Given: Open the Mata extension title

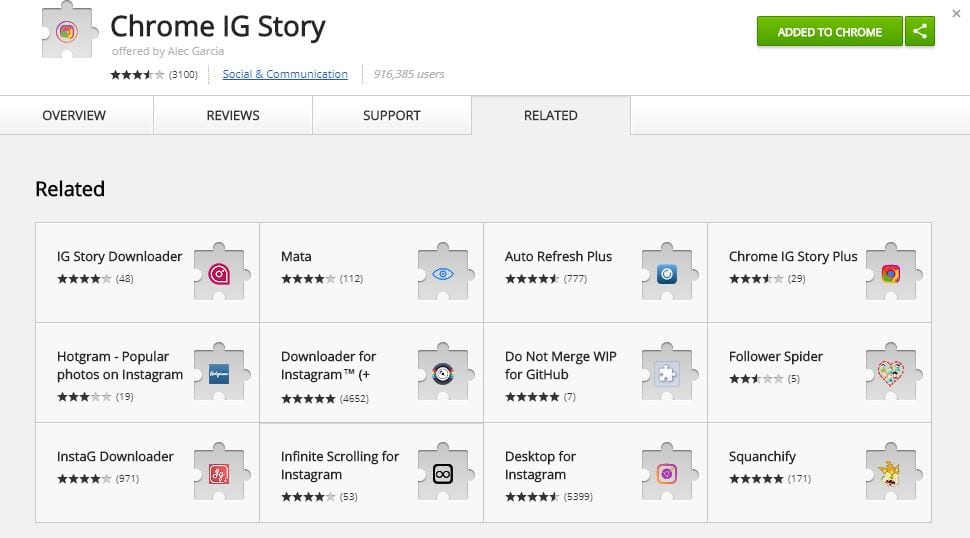Looking at the screenshot, I should point(296,256).
